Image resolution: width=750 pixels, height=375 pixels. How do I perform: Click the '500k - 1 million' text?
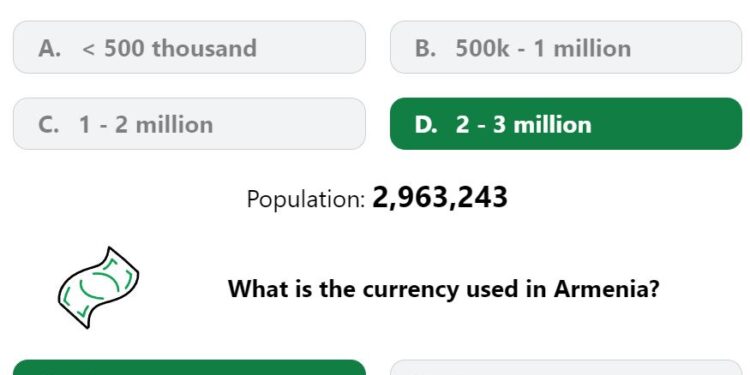(543, 48)
